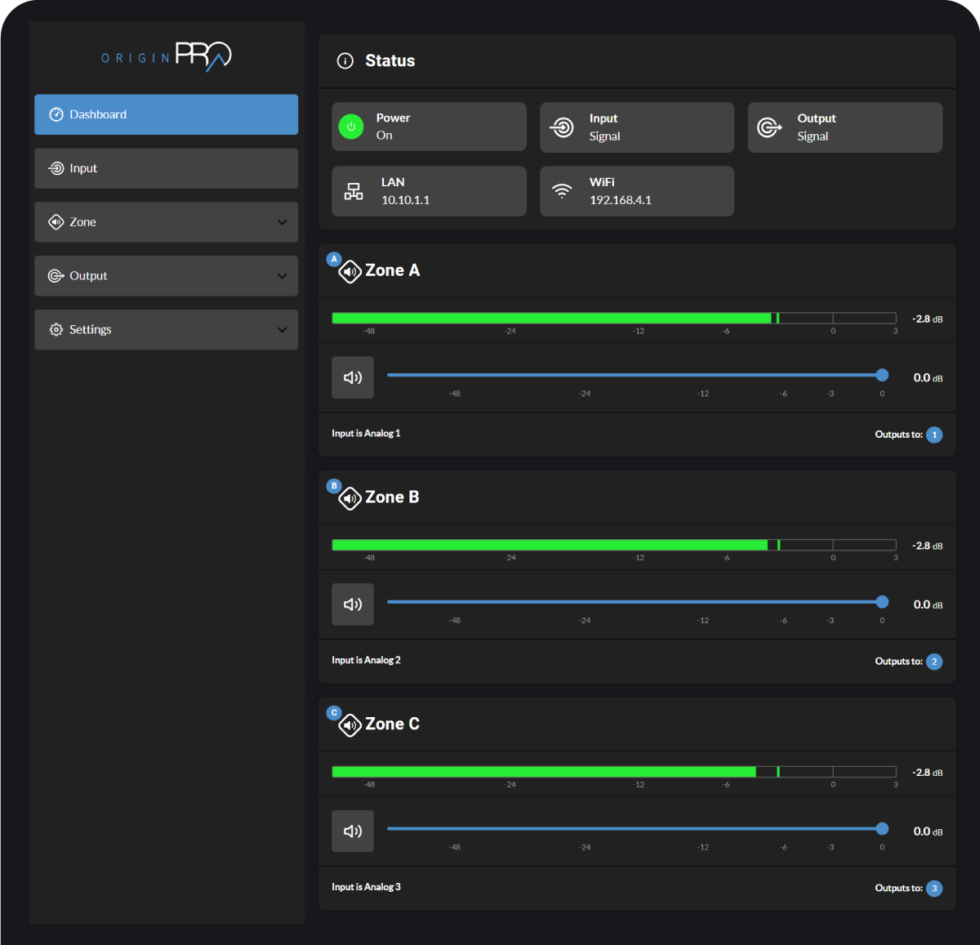The width and height of the screenshot is (980, 945).
Task: Mute Zone A output
Action: 352,377
